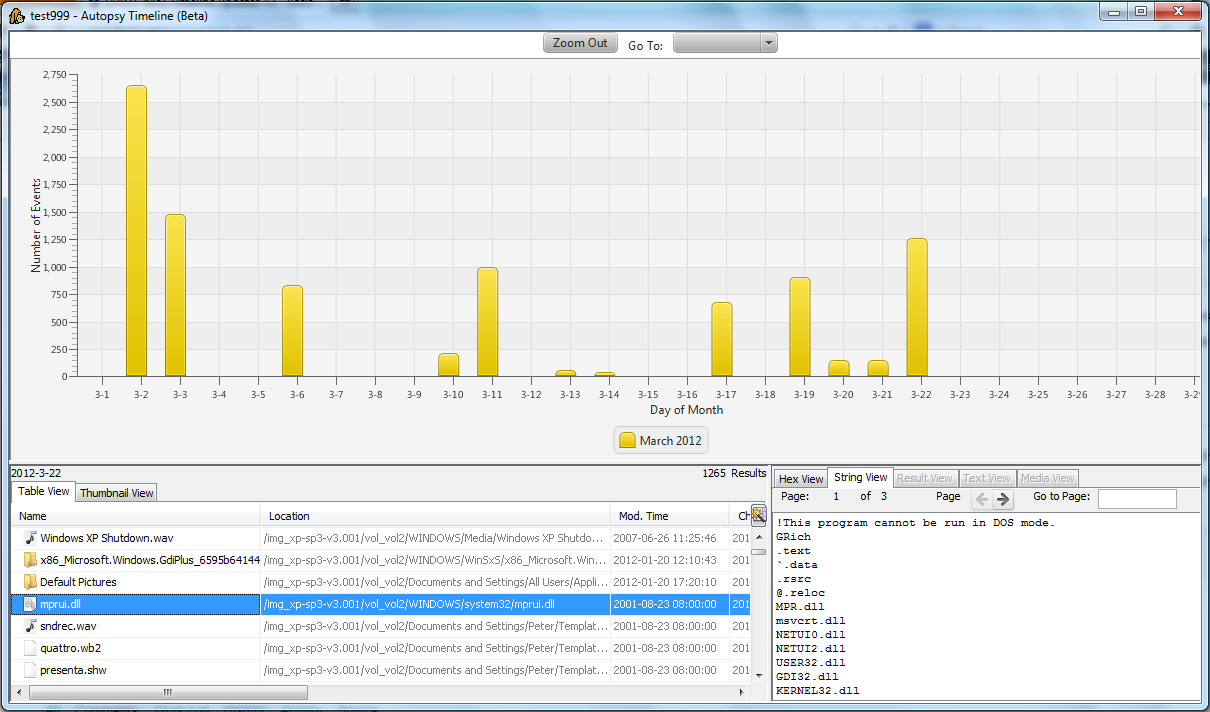Switch to Thumbnail View tab
This screenshot has height=712, width=1210.
coord(117,492)
